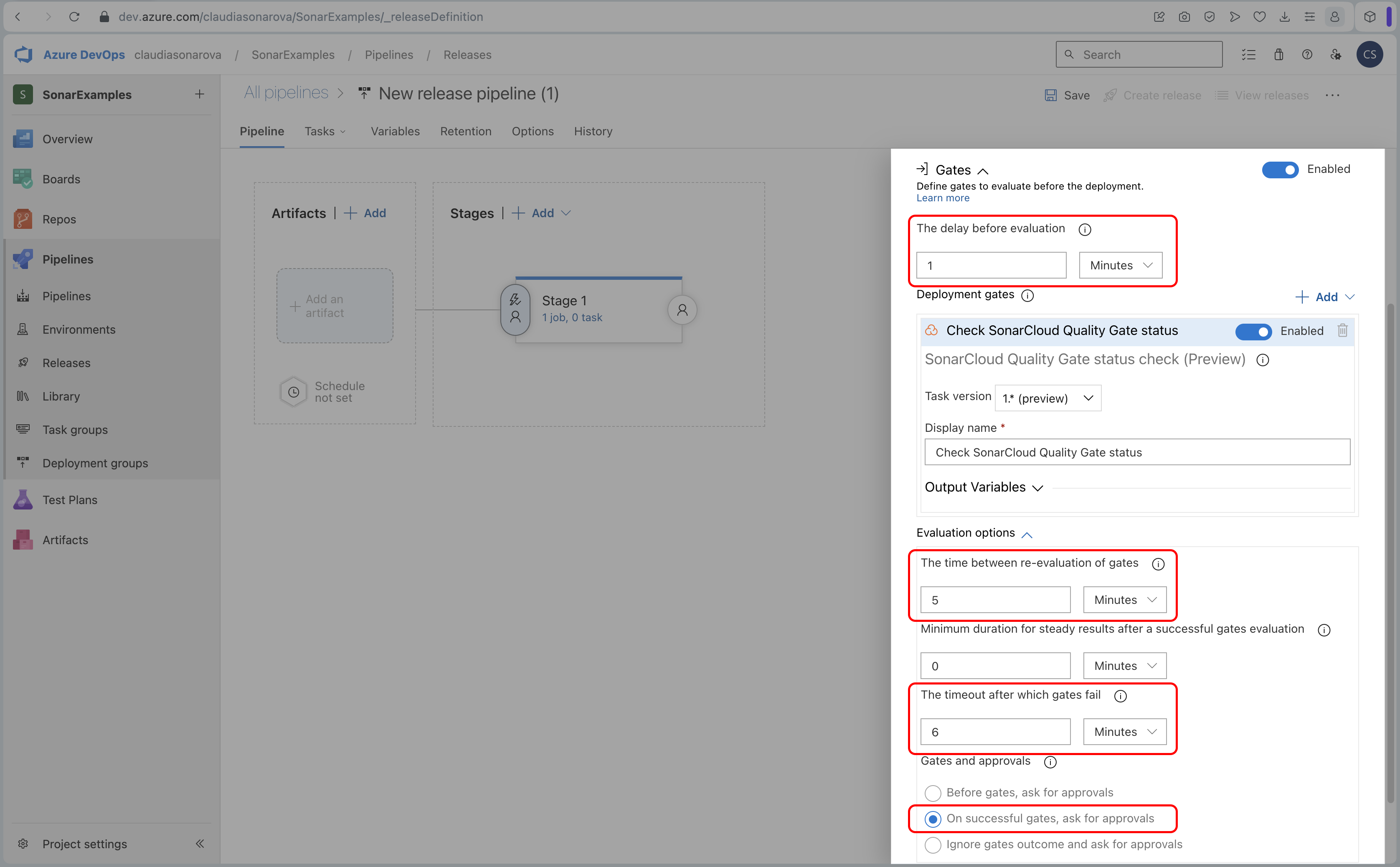
Task: Collapse the Gates section
Action: [983, 171]
